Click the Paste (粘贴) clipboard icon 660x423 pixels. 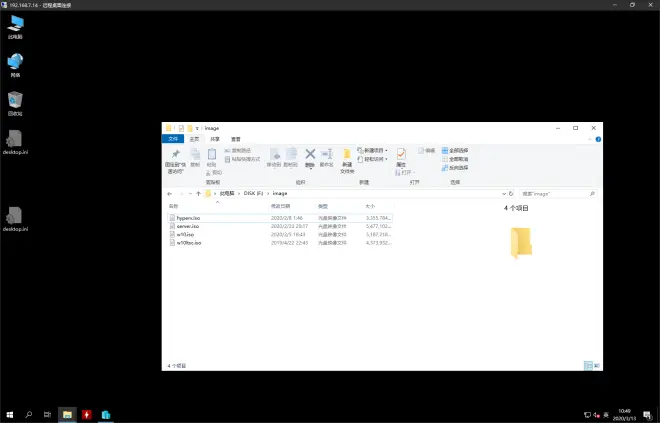pos(212,158)
